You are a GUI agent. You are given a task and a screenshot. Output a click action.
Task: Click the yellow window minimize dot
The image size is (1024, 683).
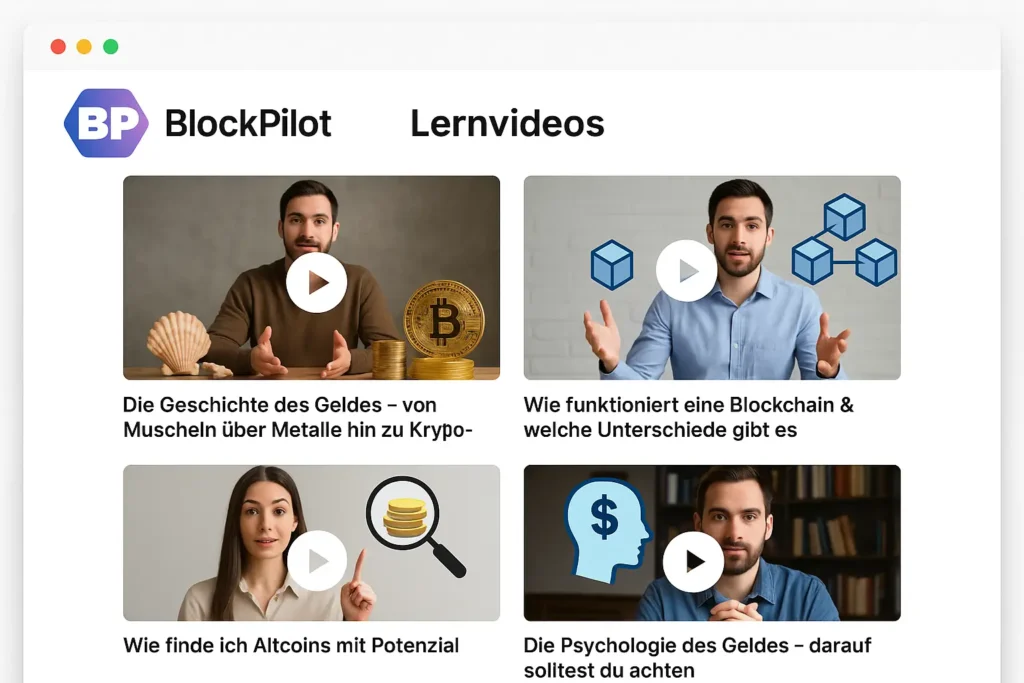click(x=84, y=46)
